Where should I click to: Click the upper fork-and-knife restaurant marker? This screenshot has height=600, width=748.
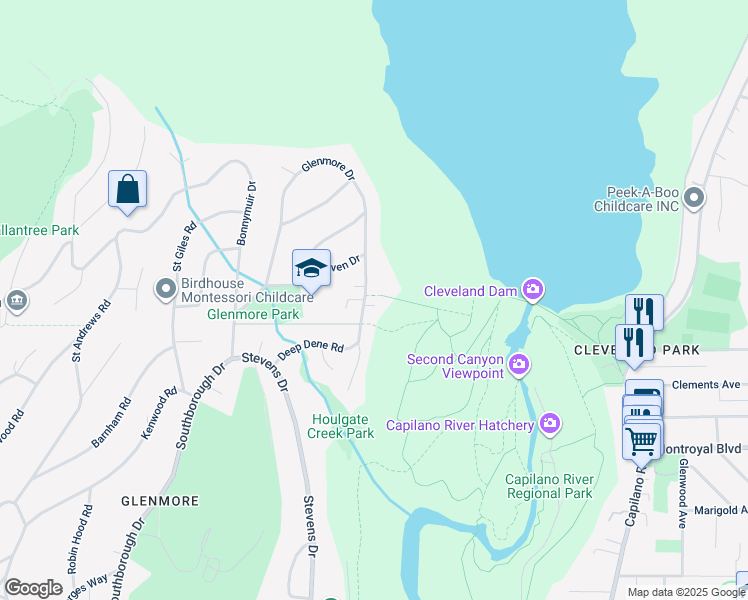pyautogui.click(x=644, y=311)
